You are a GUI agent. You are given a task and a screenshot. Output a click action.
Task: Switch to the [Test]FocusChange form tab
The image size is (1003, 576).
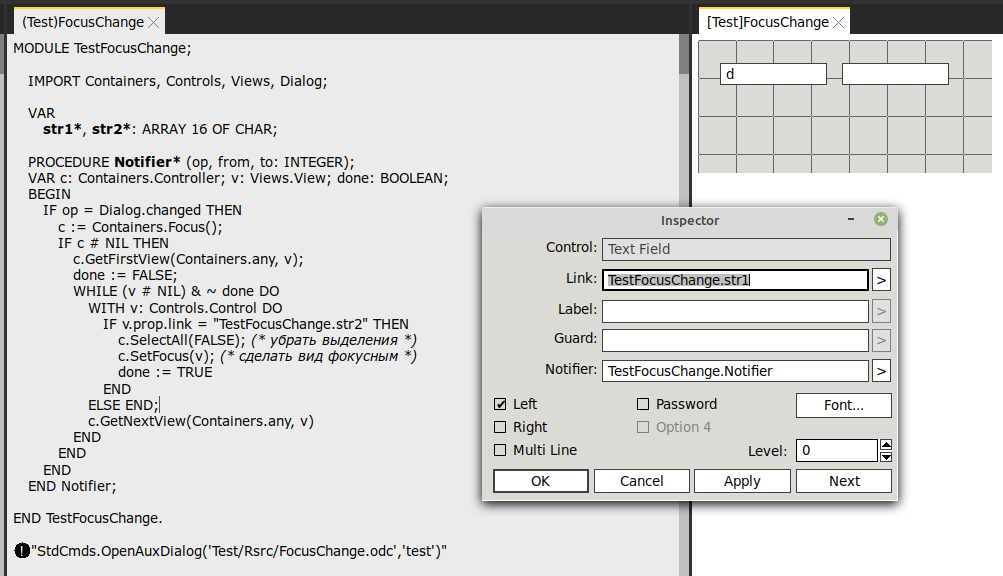[x=767, y=22]
